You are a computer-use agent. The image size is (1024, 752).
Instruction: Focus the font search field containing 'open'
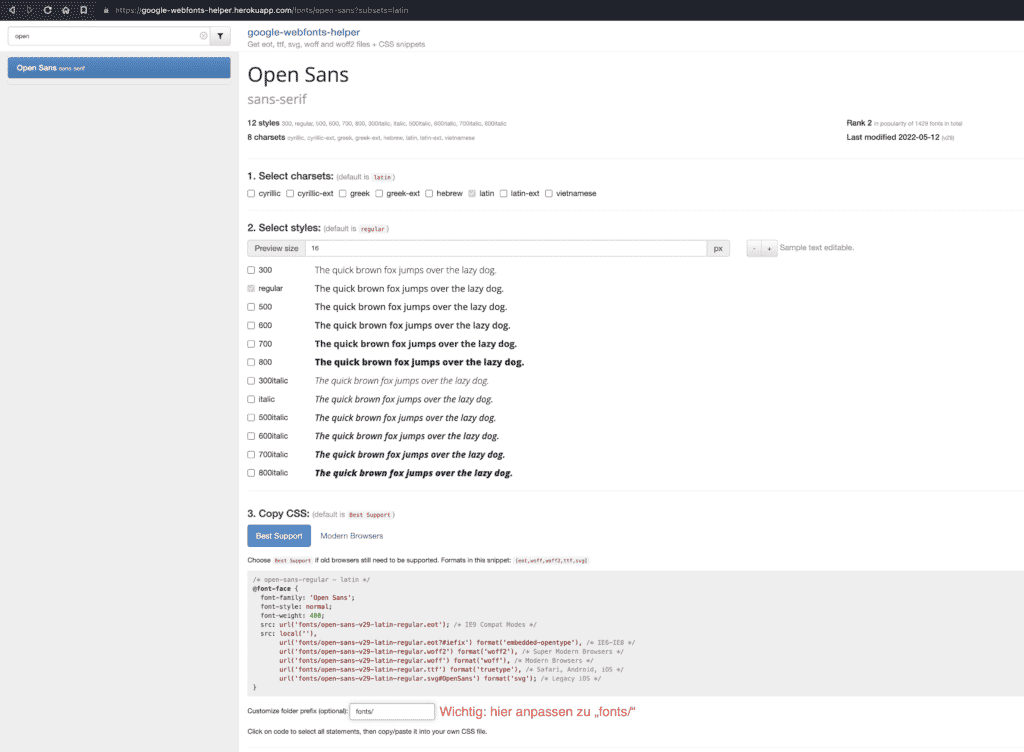click(108, 36)
